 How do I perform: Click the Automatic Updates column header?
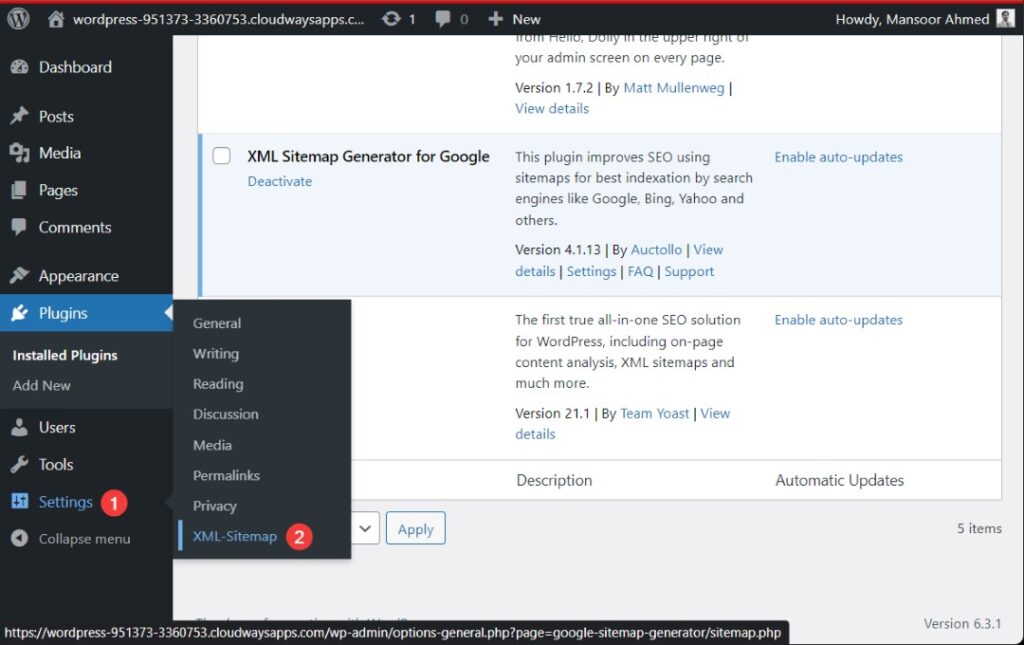(839, 480)
